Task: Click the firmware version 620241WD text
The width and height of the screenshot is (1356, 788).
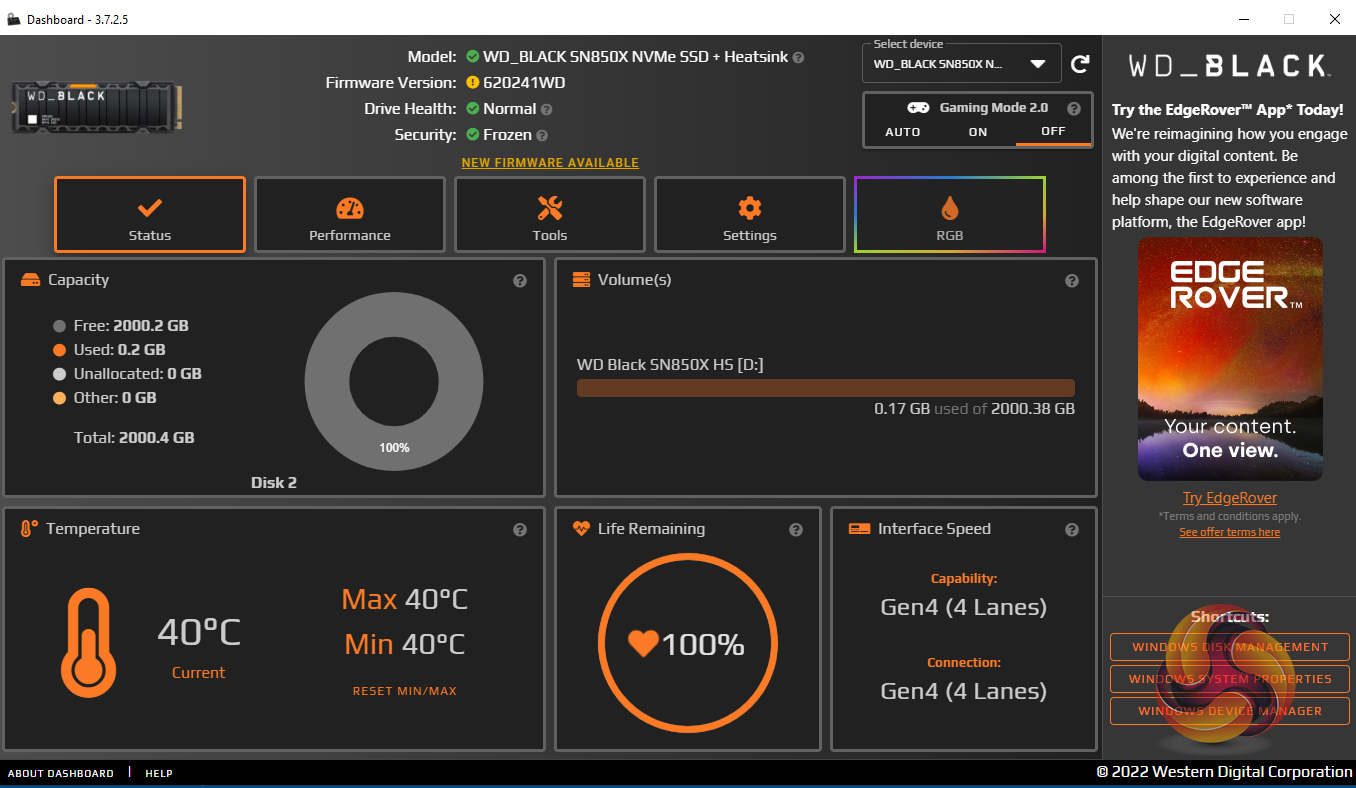Action: pyautogui.click(x=524, y=83)
